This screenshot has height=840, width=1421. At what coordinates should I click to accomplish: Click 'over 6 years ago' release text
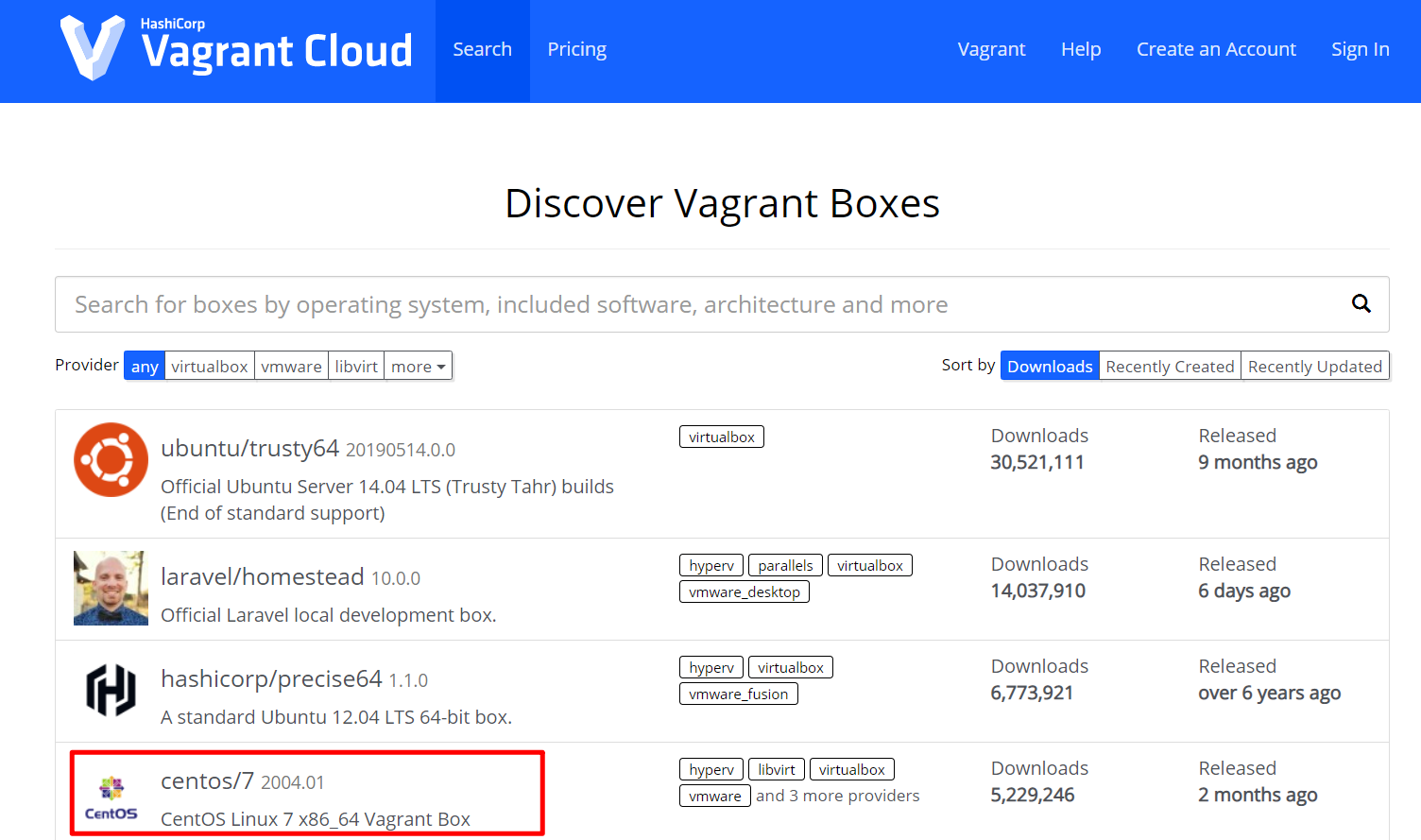[x=1270, y=693]
